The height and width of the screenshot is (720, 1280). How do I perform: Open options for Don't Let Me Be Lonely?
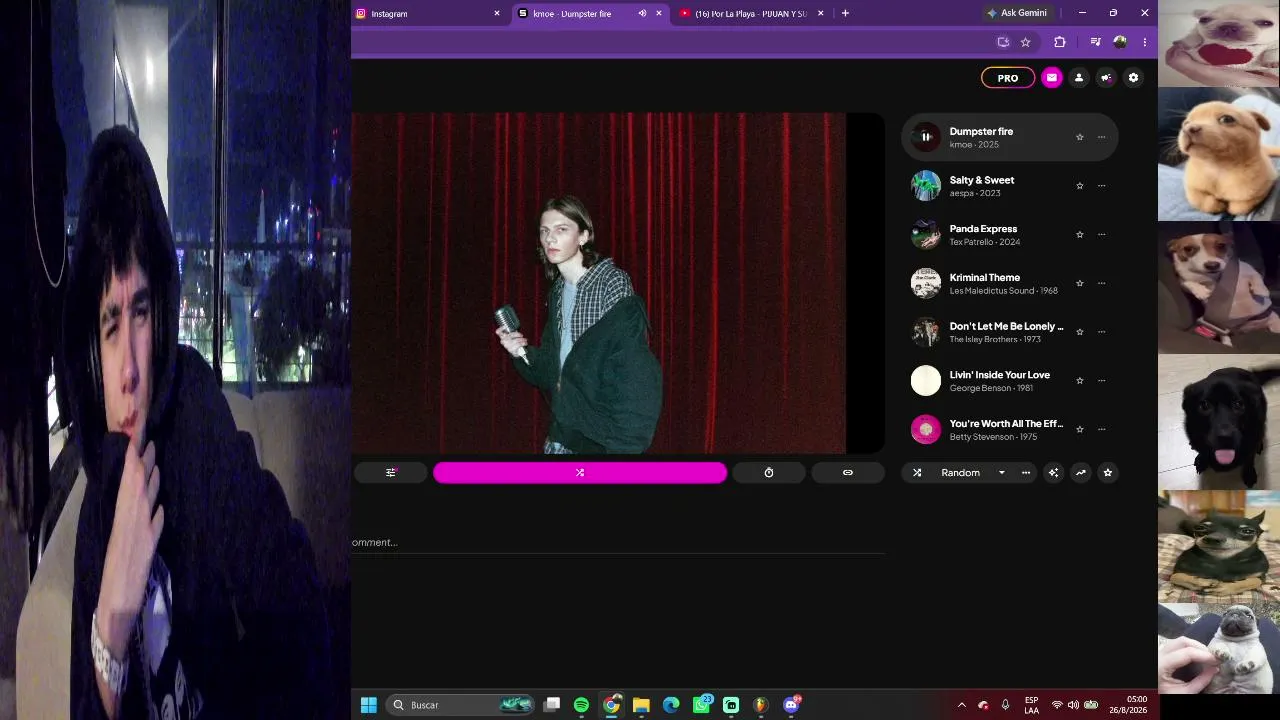point(1101,332)
